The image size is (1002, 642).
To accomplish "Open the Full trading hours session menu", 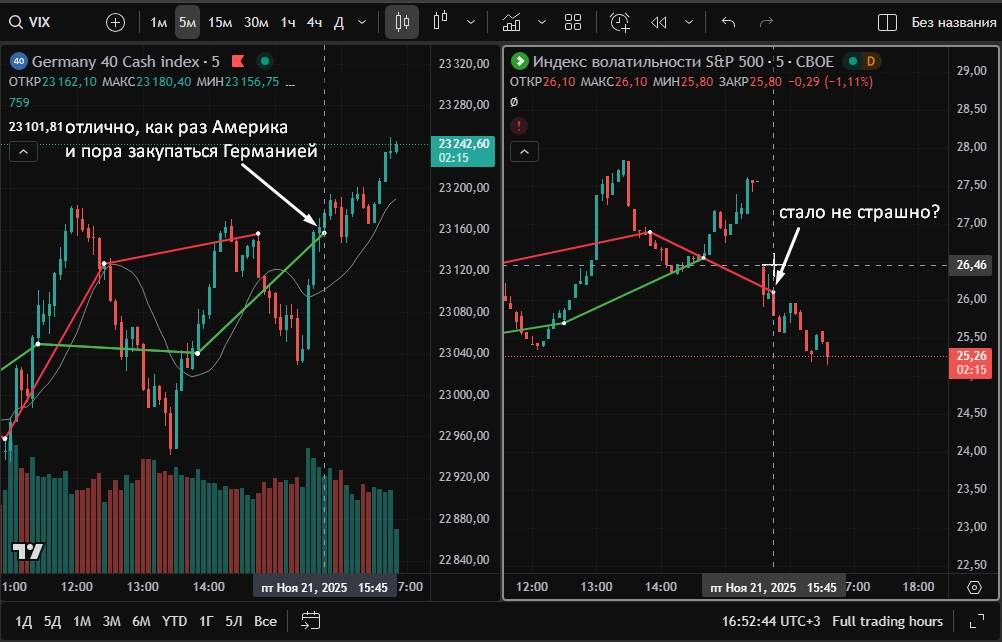I will pyautogui.click(x=887, y=621).
